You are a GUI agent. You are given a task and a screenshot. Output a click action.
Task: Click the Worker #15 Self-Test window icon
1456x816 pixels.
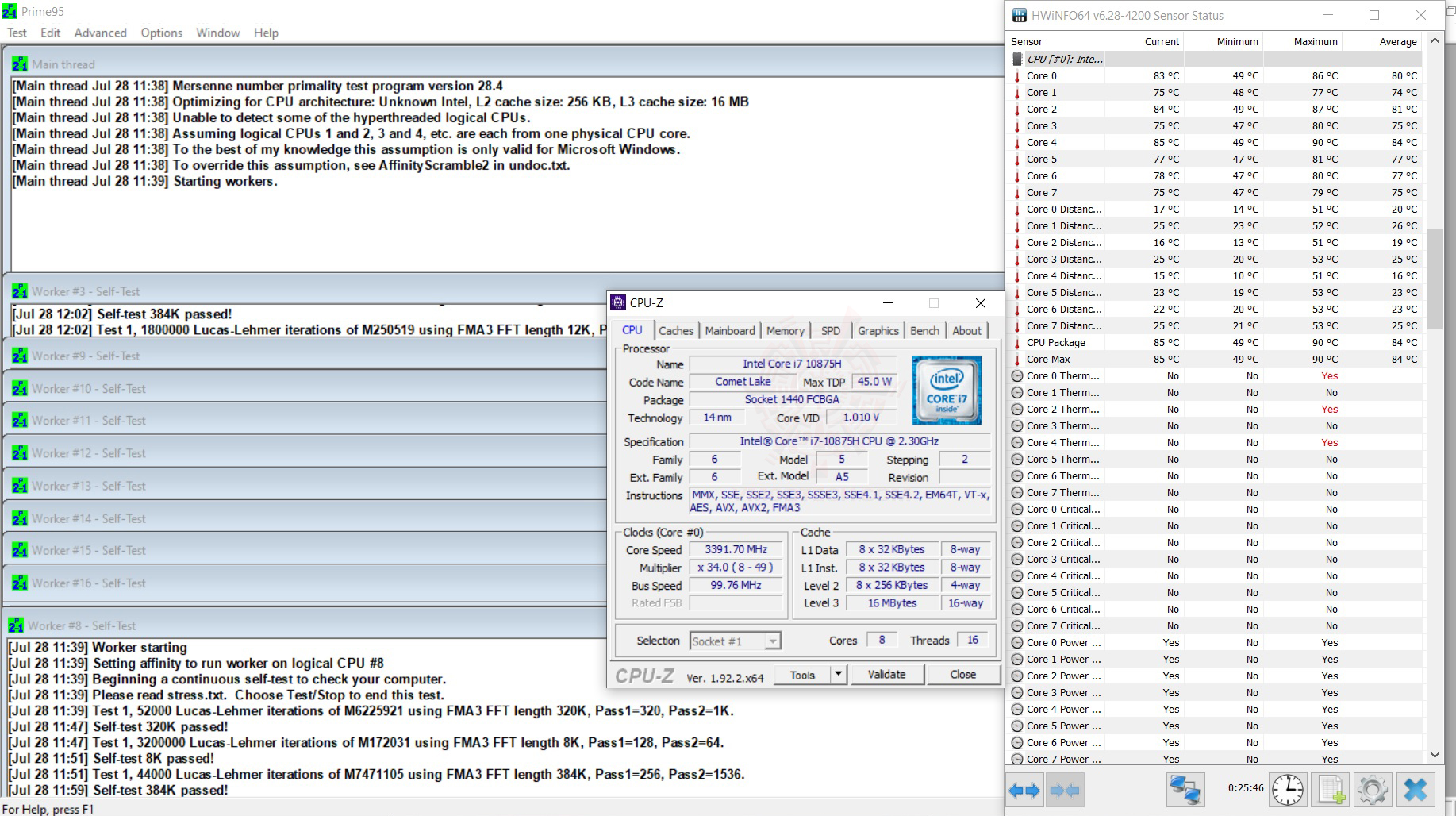click(x=20, y=550)
